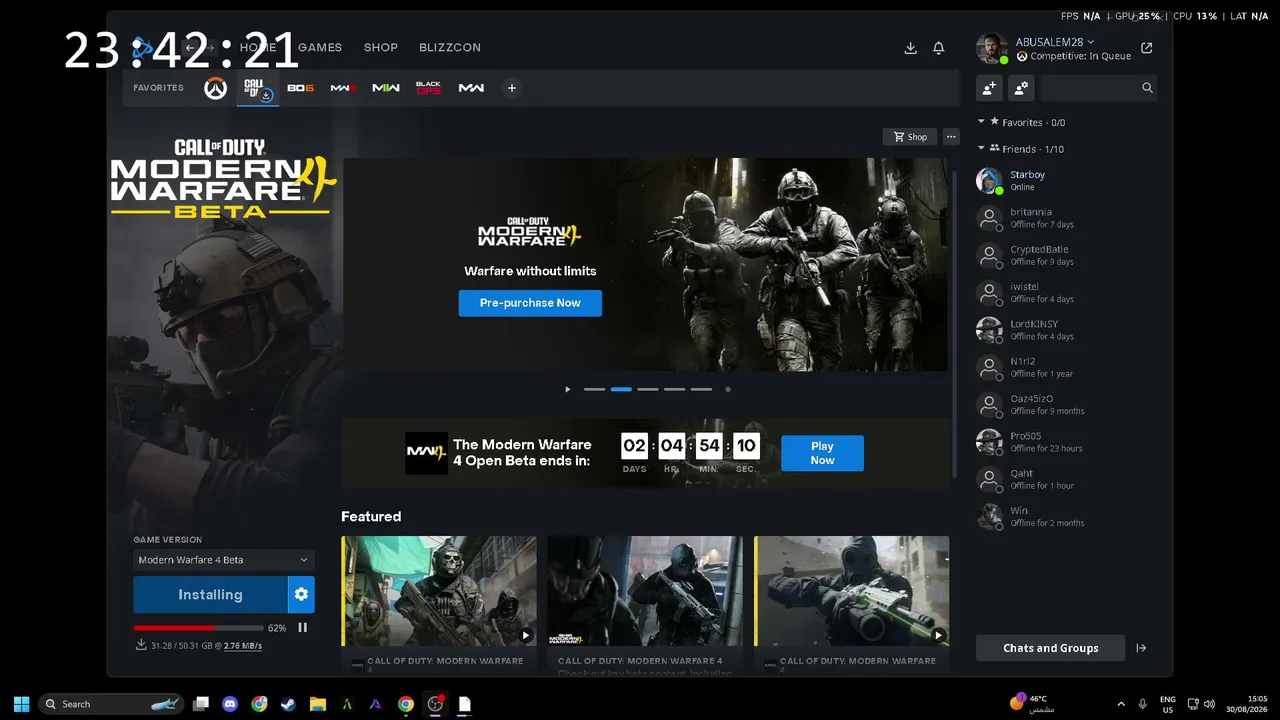Click LordKINSY's profile avatar

pyautogui.click(x=989, y=330)
